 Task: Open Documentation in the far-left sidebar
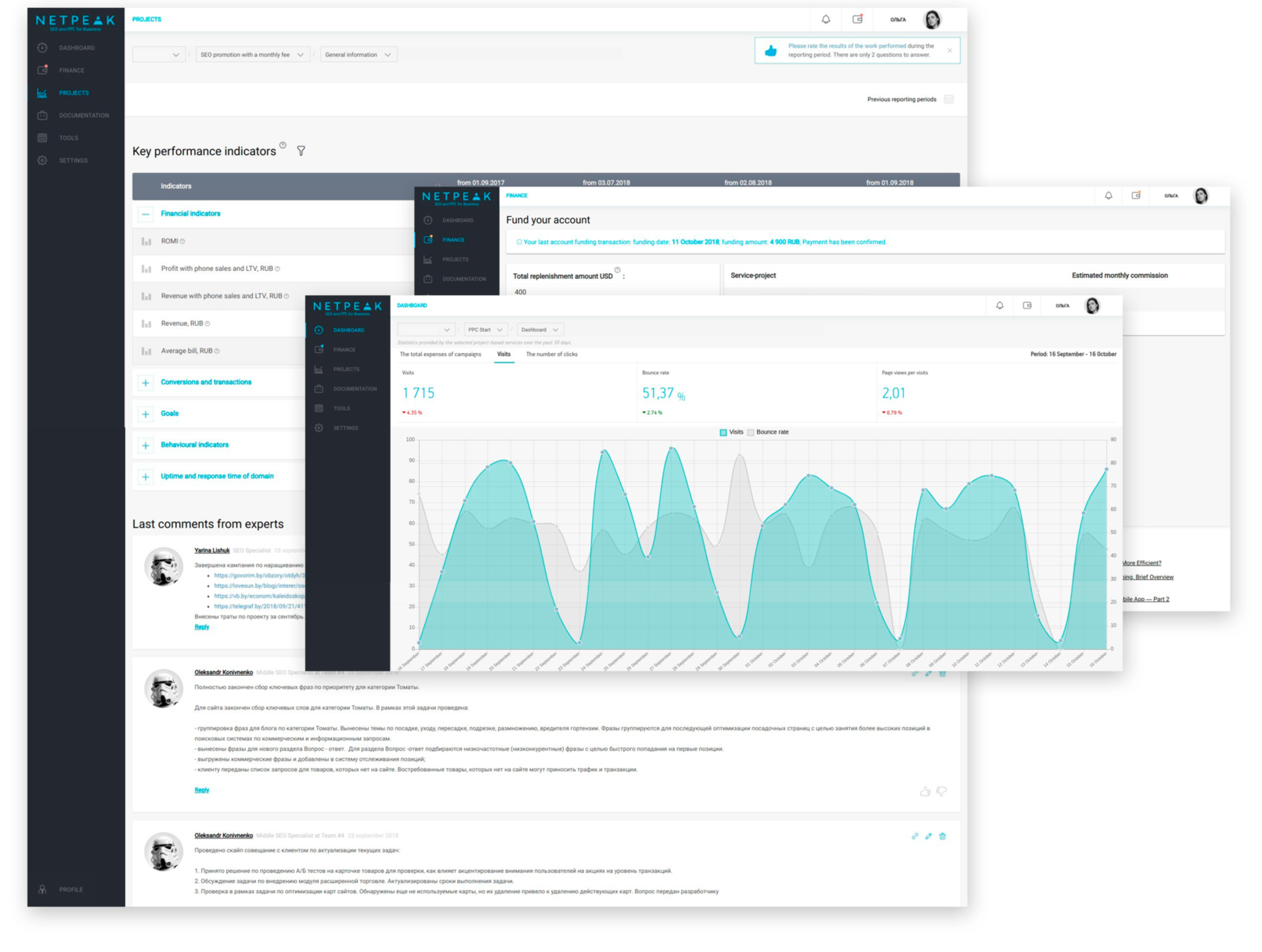pos(83,115)
